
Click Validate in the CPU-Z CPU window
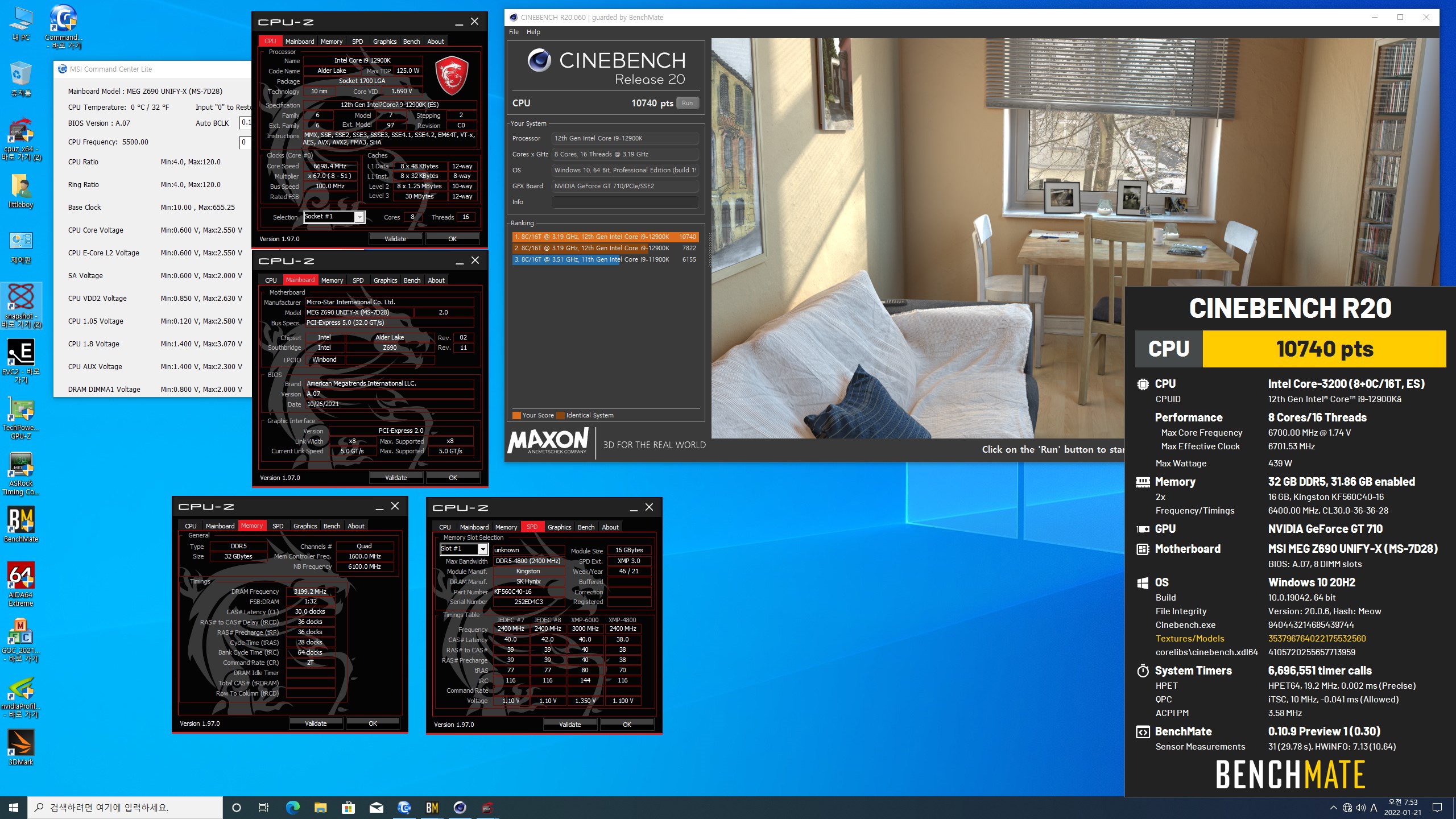coord(395,239)
